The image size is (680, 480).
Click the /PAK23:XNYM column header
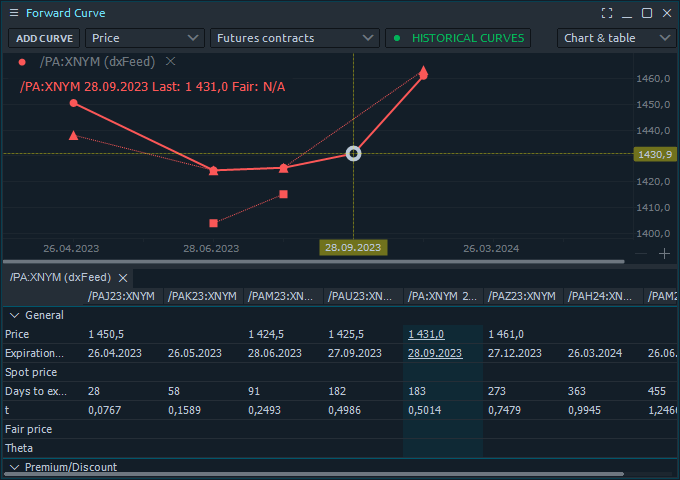202,296
